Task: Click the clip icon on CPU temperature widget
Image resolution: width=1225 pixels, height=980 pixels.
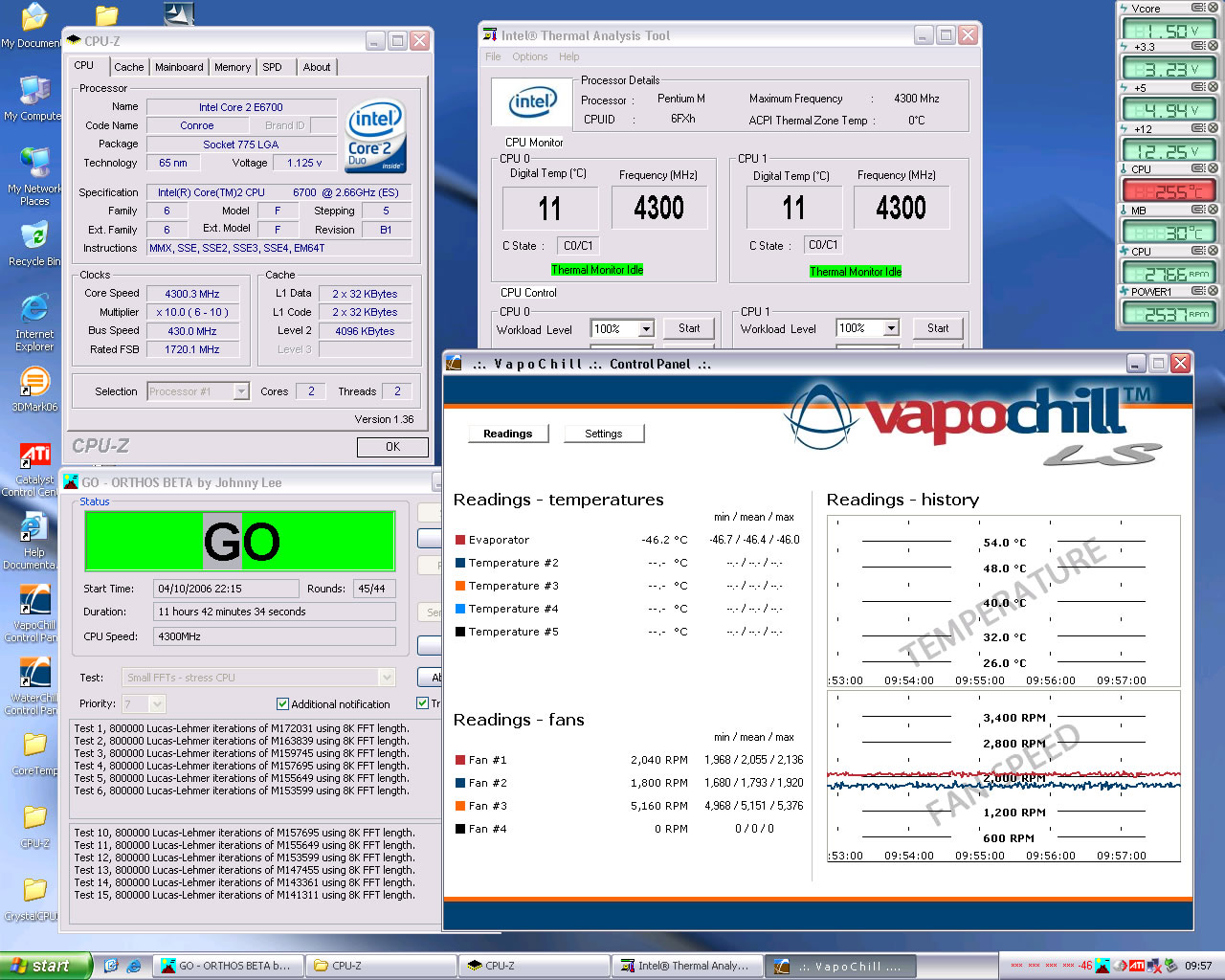Action: pos(1197,168)
